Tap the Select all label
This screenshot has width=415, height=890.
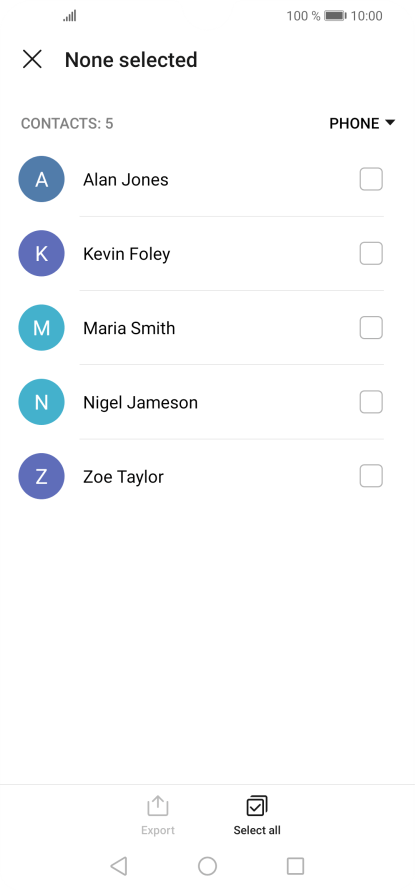(257, 830)
